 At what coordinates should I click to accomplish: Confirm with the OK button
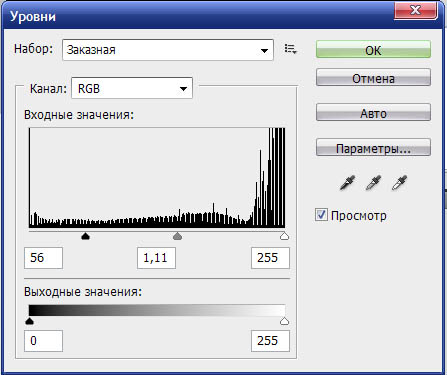[373, 50]
